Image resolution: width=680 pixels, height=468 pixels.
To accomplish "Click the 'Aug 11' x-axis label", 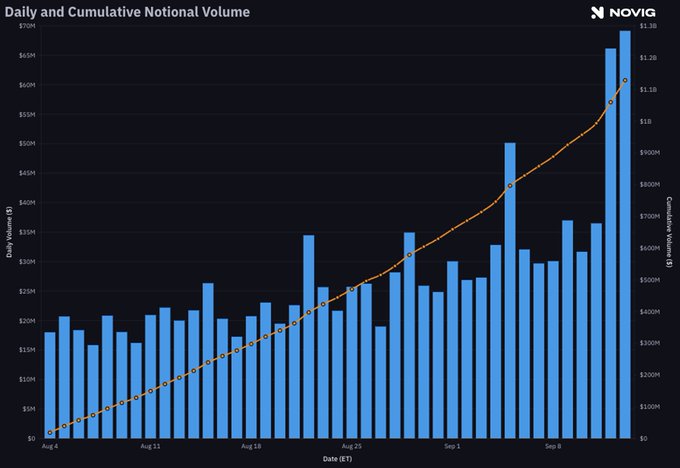I will 150,446.
